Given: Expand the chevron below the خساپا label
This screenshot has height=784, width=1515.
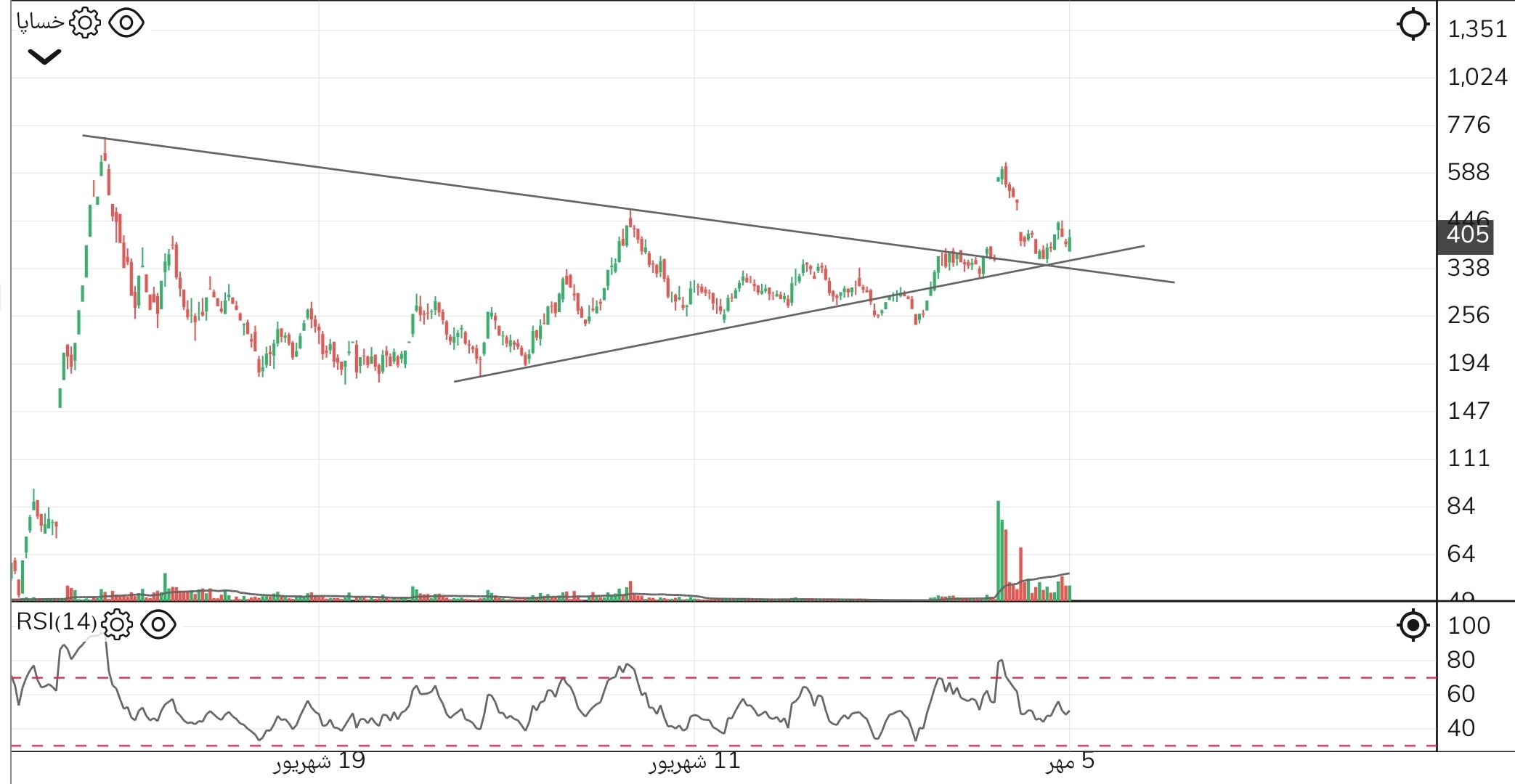Looking at the screenshot, I should tap(44, 57).
